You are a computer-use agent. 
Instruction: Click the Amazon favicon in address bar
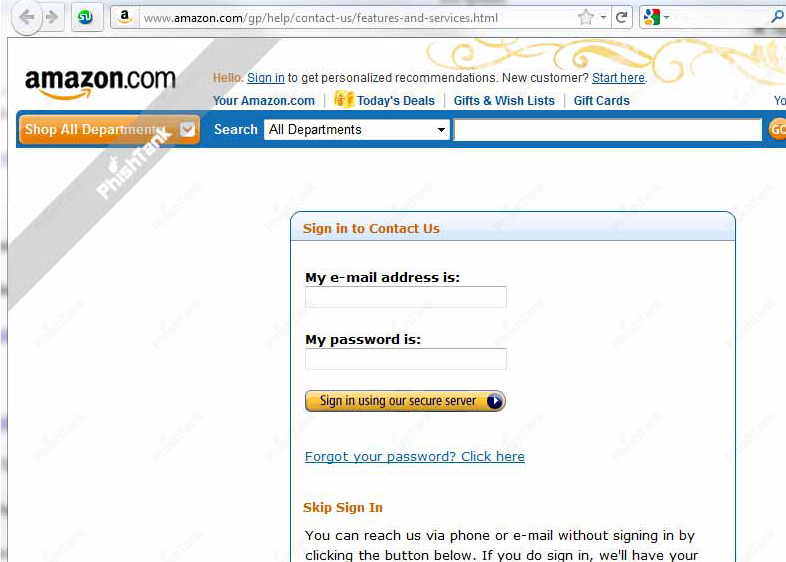click(x=124, y=18)
